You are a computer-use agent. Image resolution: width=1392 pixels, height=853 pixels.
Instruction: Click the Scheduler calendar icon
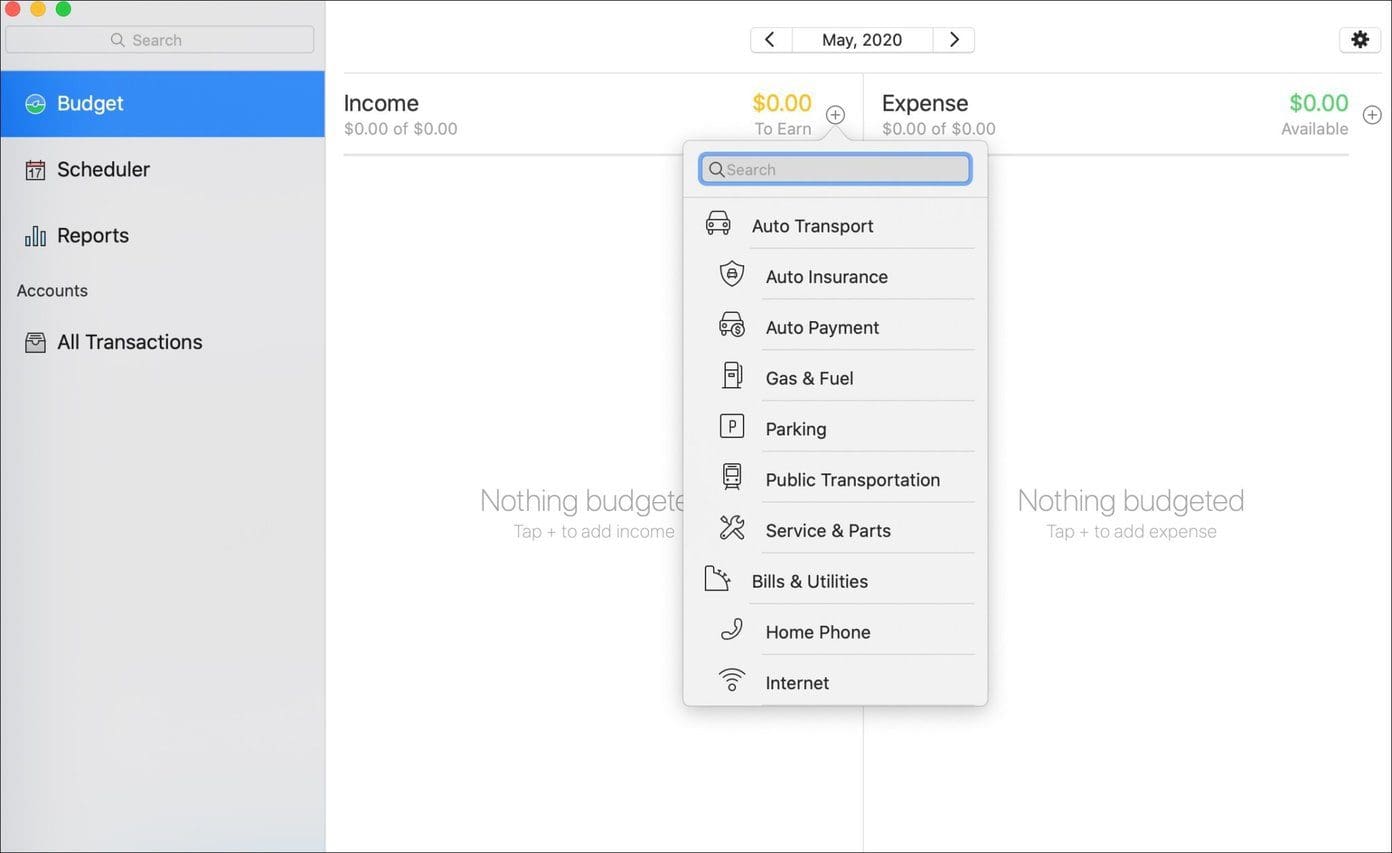pos(35,170)
